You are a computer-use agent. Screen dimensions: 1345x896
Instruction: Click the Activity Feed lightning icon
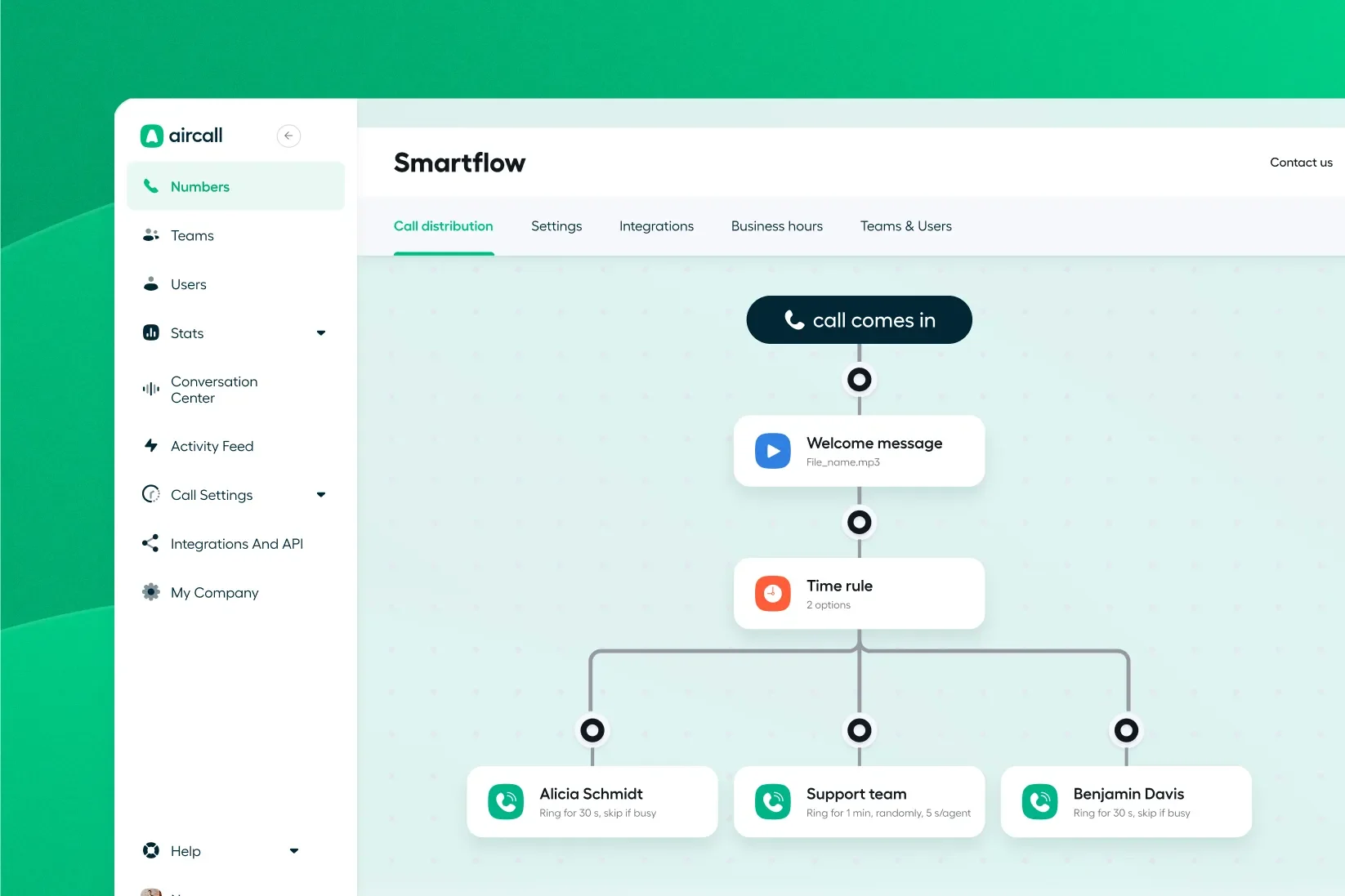(x=151, y=445)
